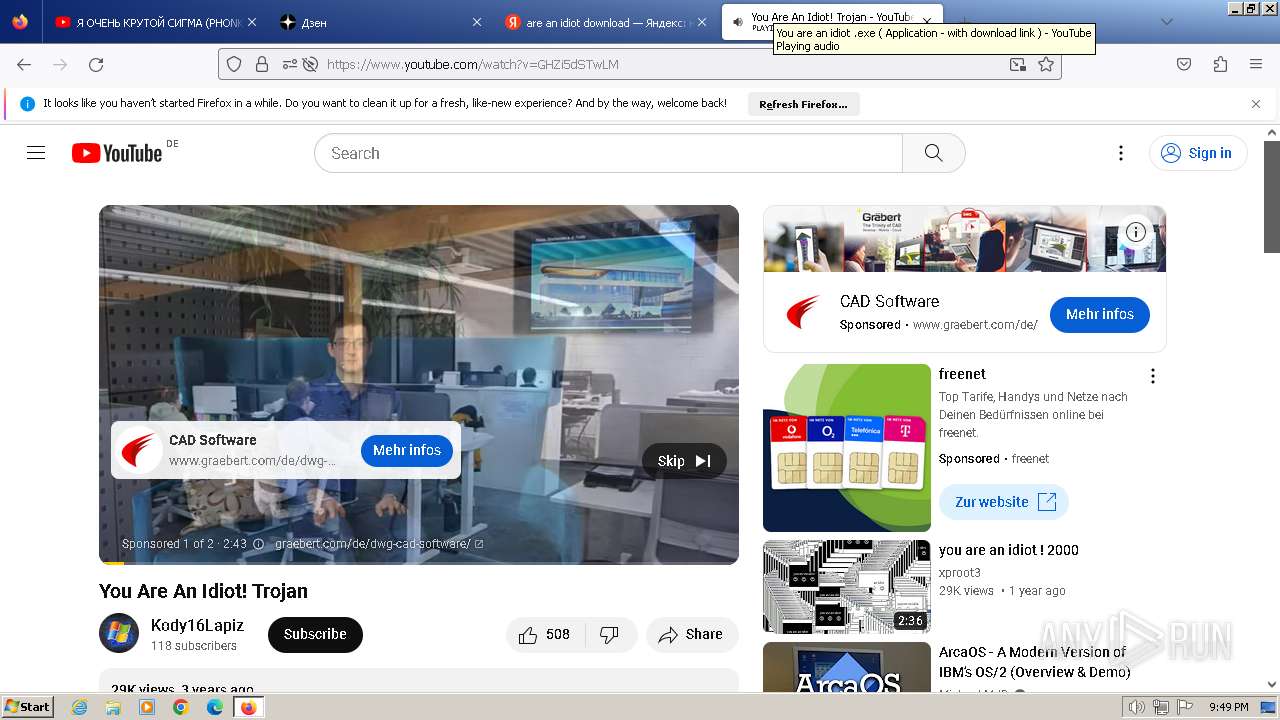Switch to the Дзен tab
Viewport: 1280px width, 720px height.
[380, 22]
